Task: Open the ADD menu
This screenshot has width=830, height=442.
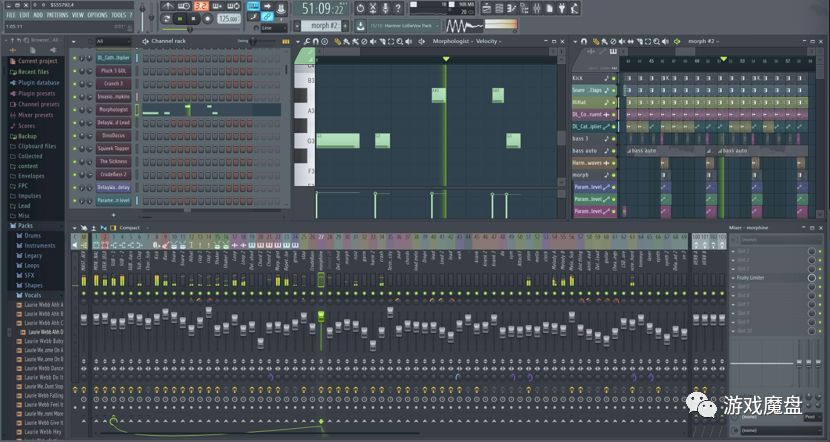Action: [x=38, y=15]
